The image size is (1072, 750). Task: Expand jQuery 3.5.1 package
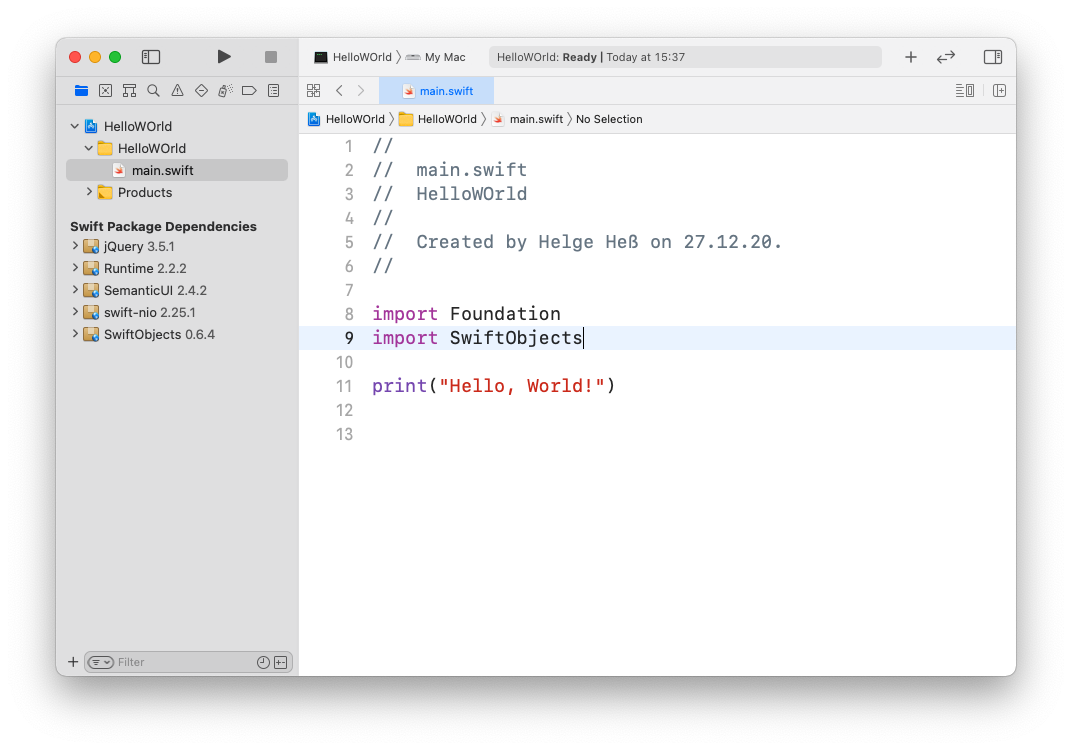click(x=75, y=245)
